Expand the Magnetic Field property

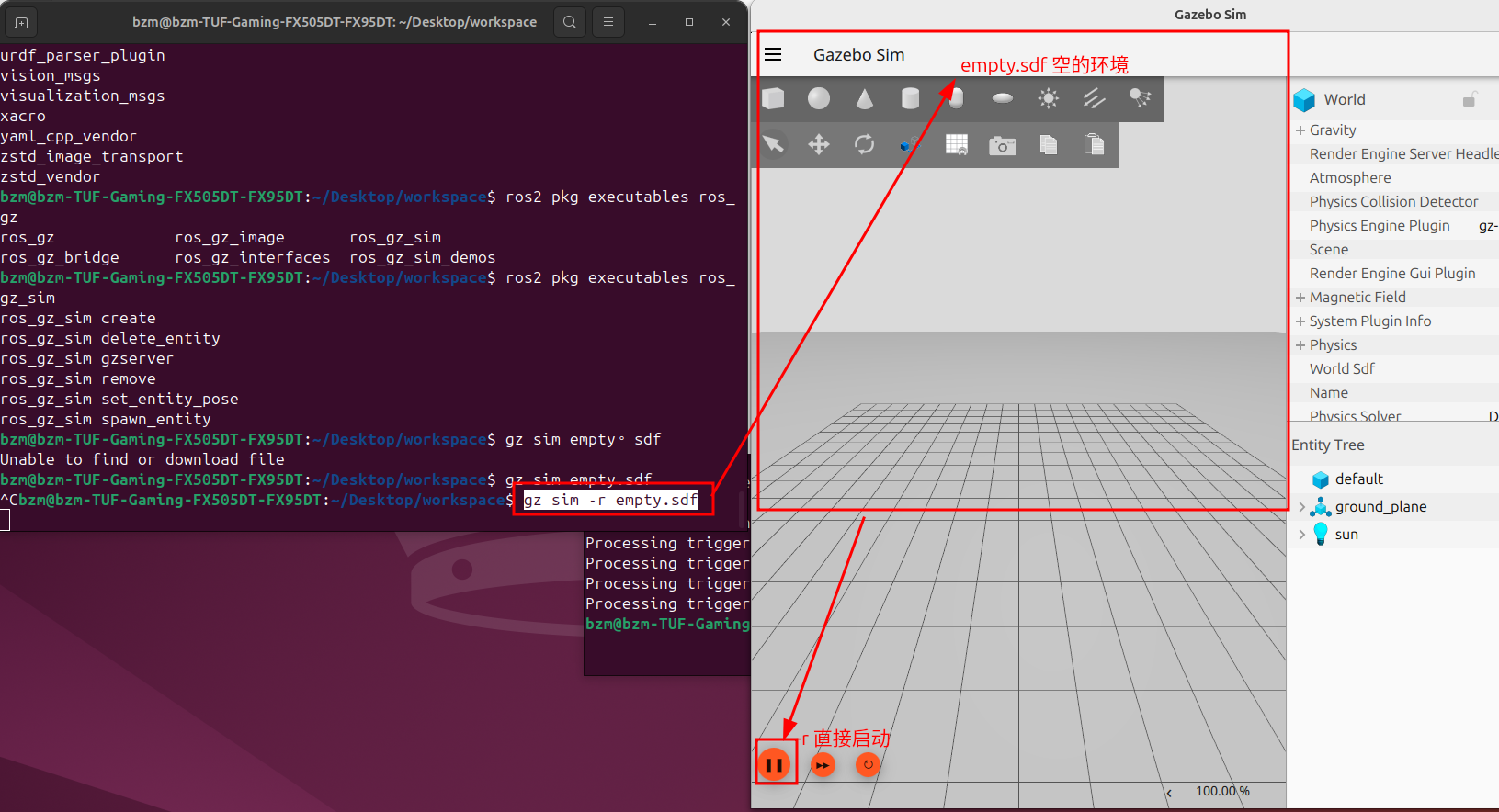(1300, 298)
